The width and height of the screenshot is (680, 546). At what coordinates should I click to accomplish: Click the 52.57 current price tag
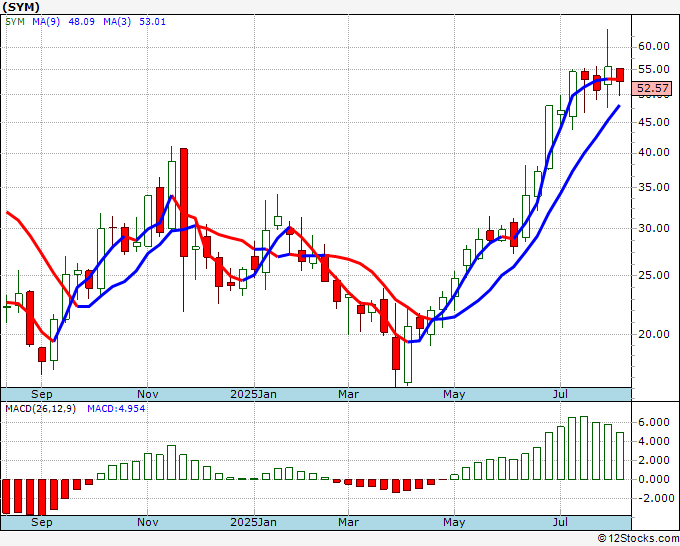point(653,88)
